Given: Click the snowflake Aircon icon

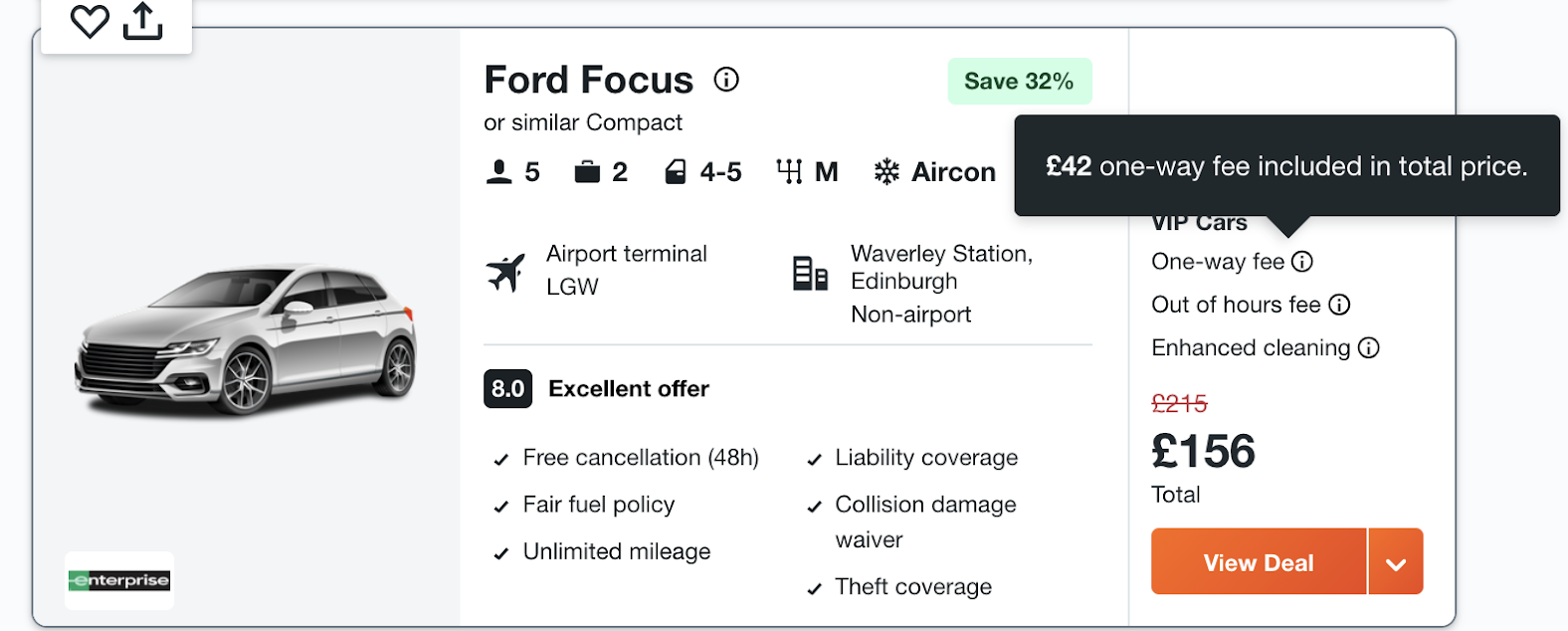Looking at the screenshot, I should [x=886, y=172].
